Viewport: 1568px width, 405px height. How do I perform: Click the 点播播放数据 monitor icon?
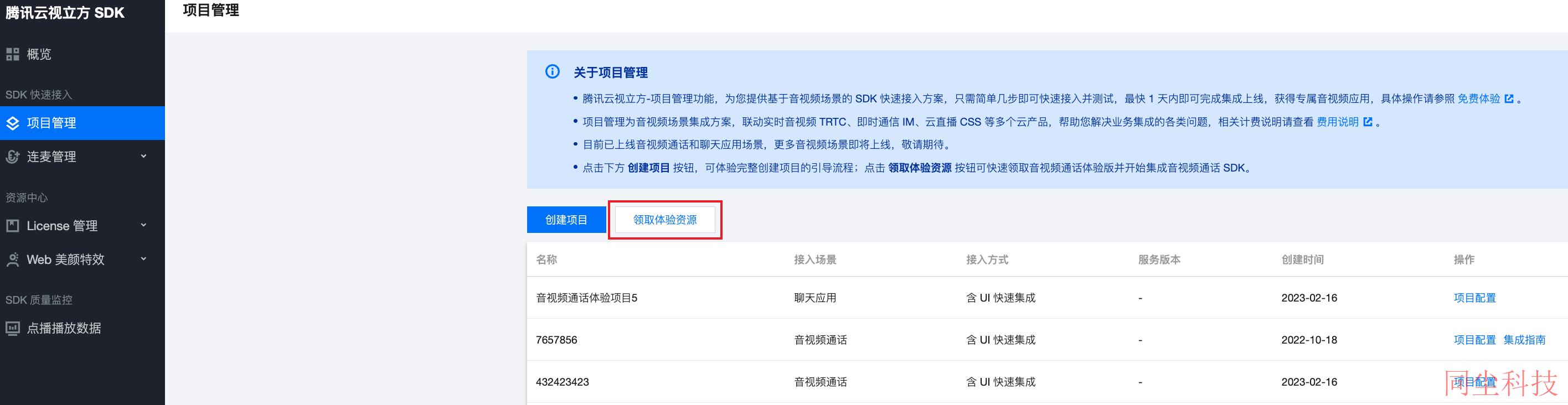coord(13,329)
